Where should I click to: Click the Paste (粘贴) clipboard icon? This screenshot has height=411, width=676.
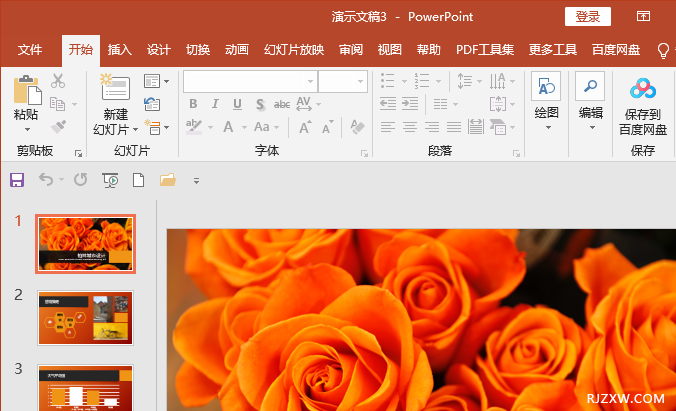pyautogui.click(x=26, y=91)
